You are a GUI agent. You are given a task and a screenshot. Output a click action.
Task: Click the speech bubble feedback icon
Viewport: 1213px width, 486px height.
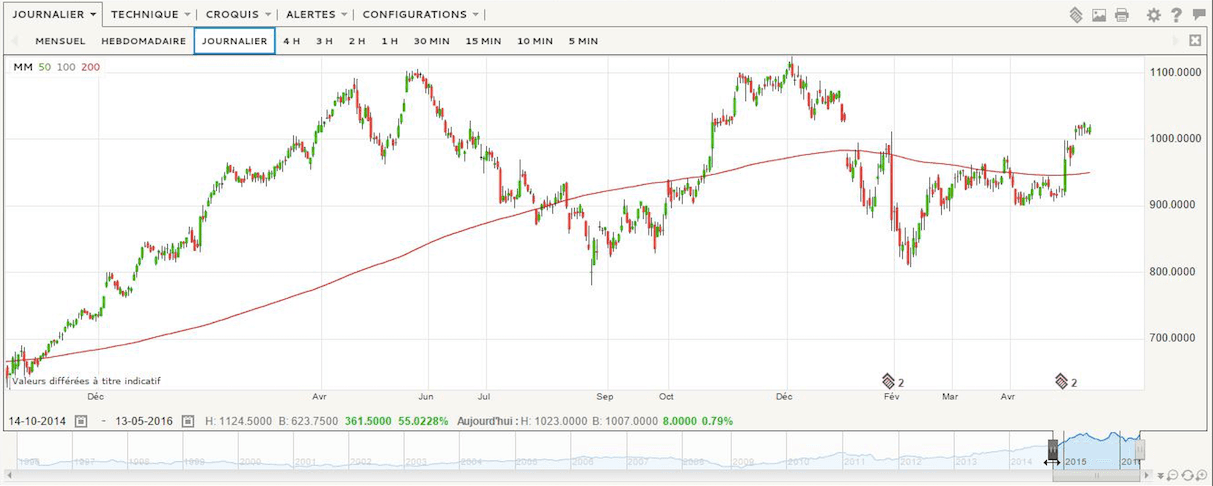(1199, 15)
